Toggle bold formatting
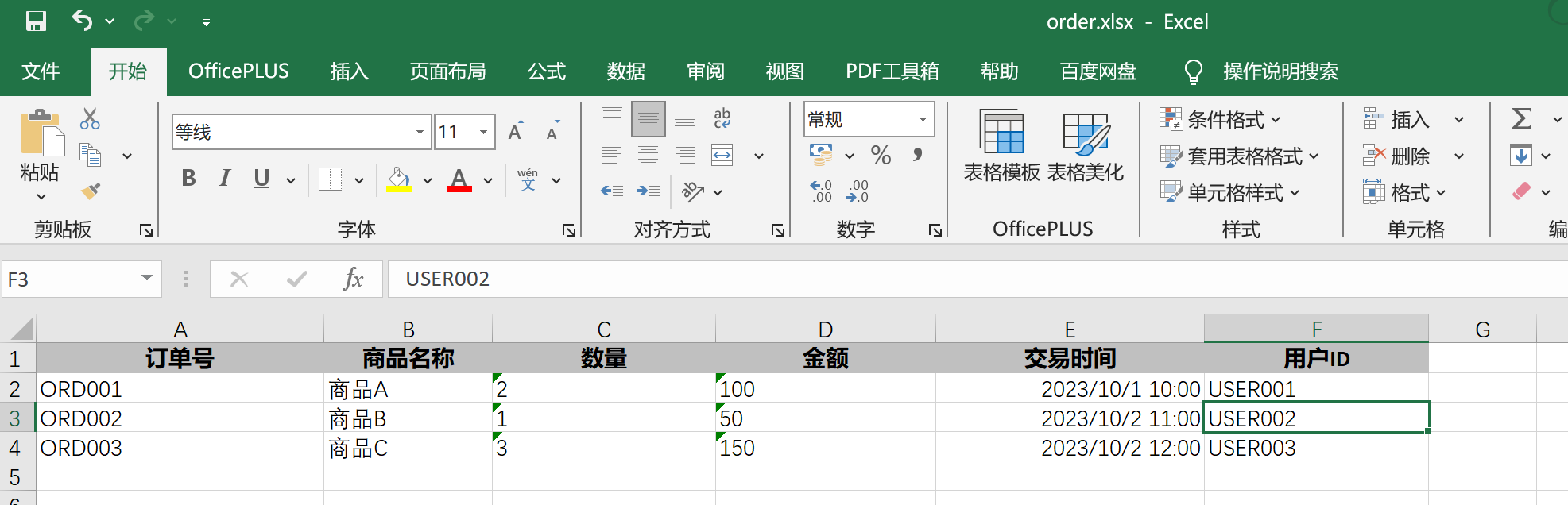This screenshot has height=505, width=1568. 188,178
